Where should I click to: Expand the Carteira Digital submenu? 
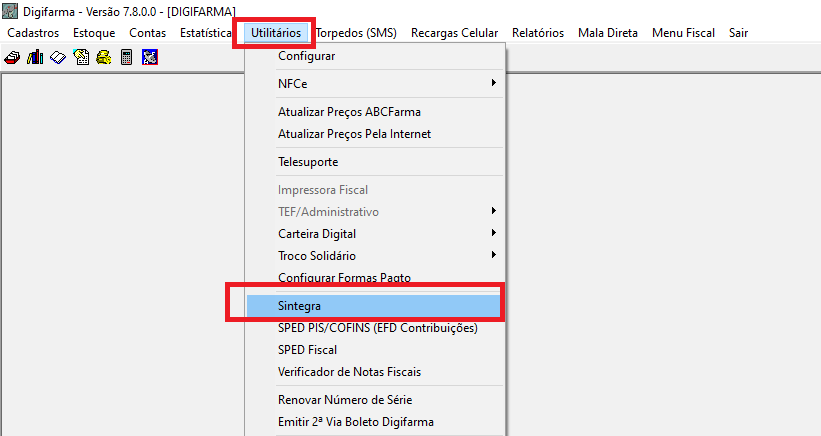point(385,233)
